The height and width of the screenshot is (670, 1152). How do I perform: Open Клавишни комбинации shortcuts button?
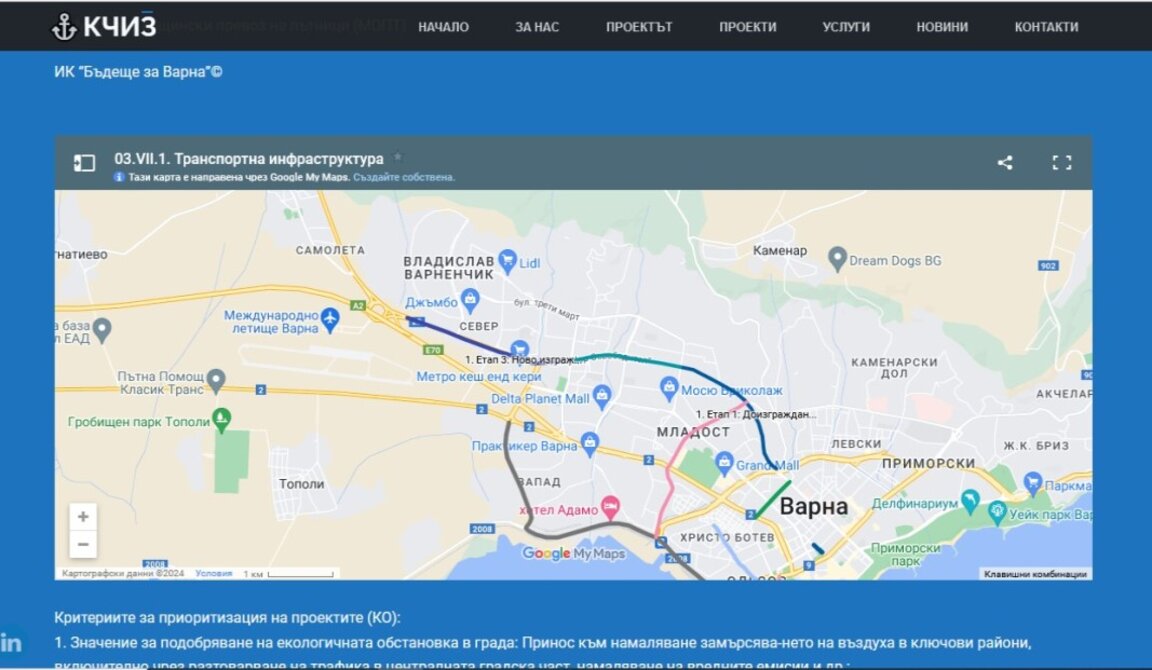1035,574
